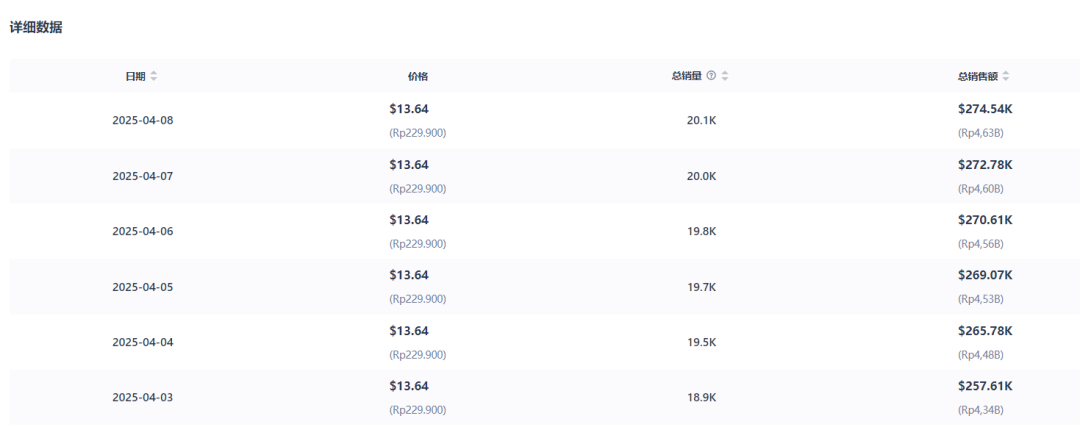Click the $274.54K revenue value

[985, 109]
